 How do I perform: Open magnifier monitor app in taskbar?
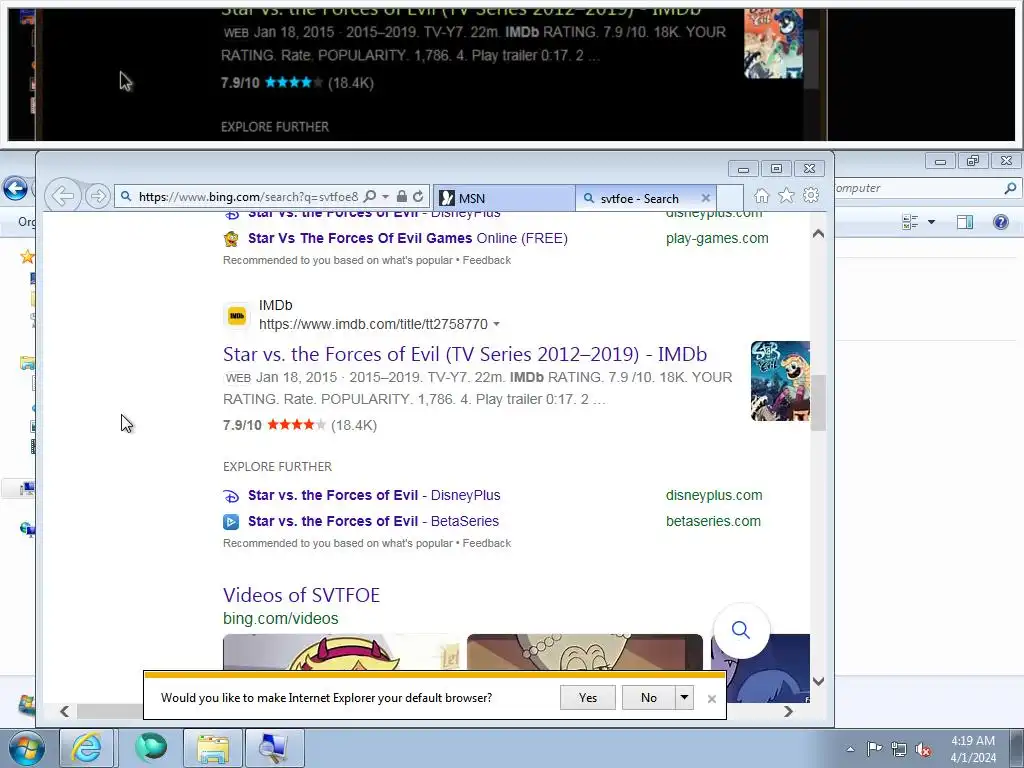(x=275, y=748)
